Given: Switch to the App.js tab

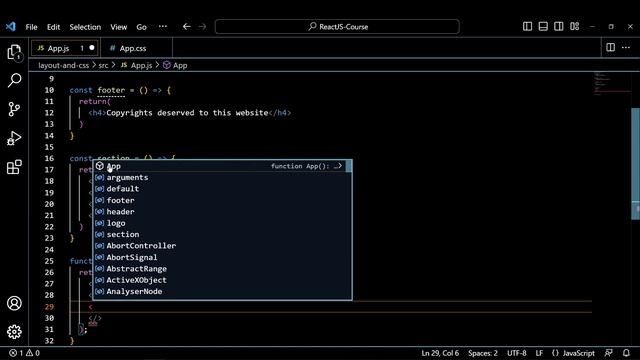Looking at the screenshot, I should (x=64, y=48).
